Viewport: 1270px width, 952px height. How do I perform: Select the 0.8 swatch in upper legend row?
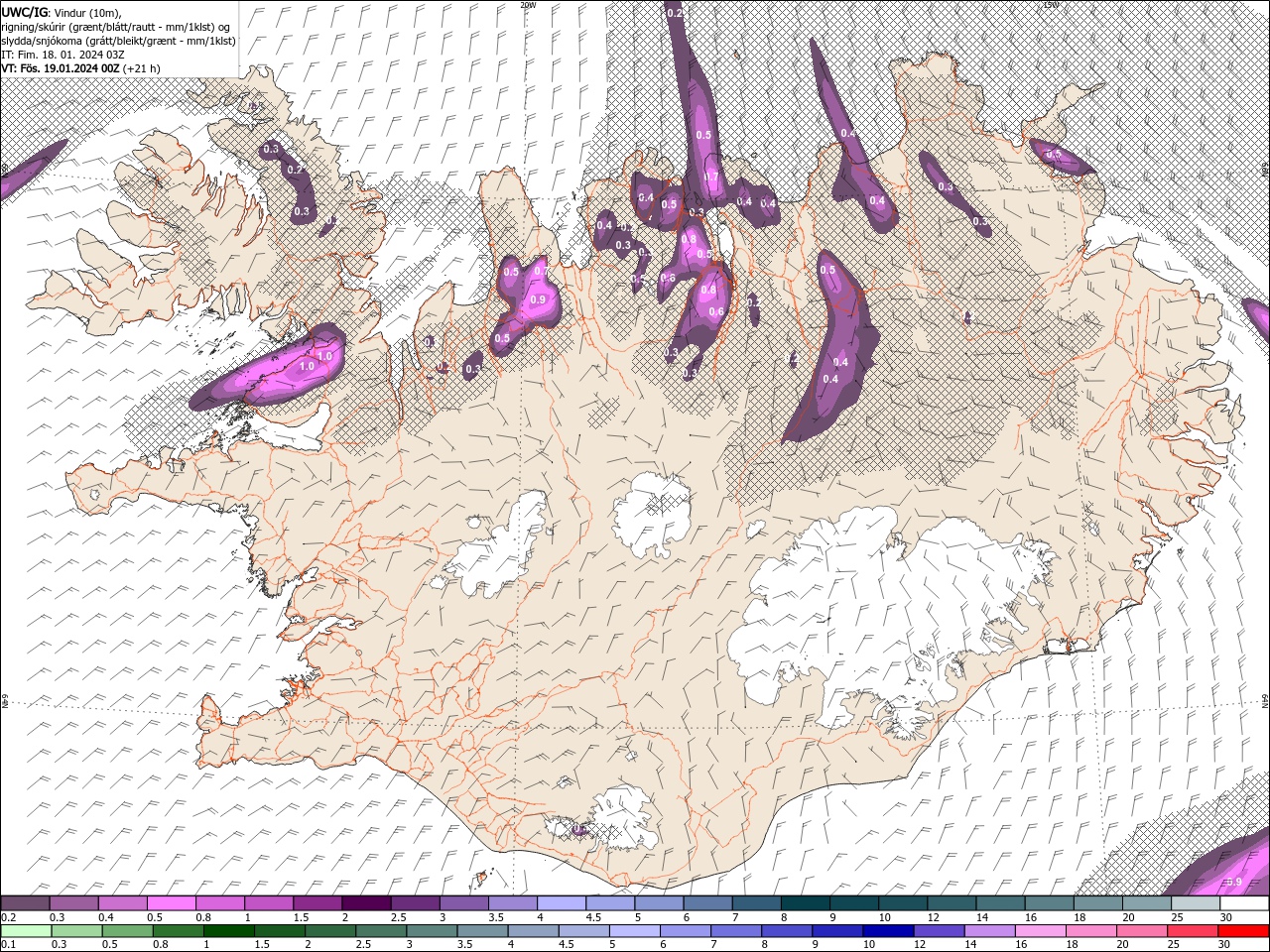(x=219, y=903)
